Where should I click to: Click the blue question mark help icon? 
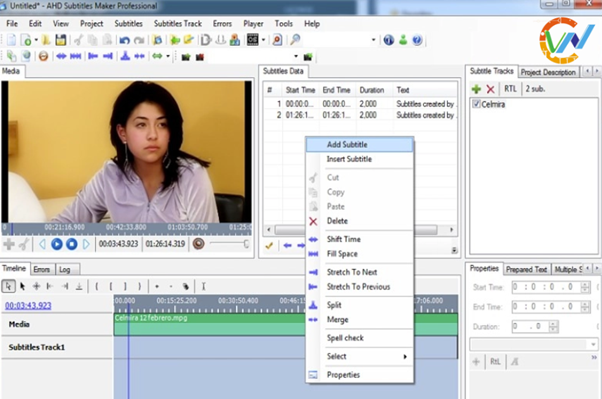click(x=417, y=40)
